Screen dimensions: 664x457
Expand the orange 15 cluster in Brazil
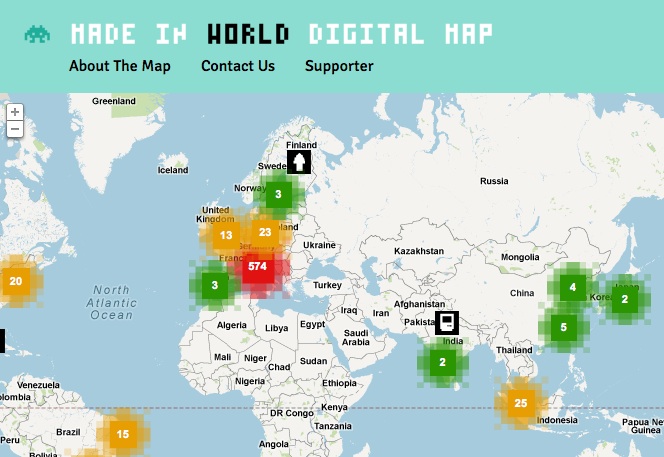pos(123,434)
